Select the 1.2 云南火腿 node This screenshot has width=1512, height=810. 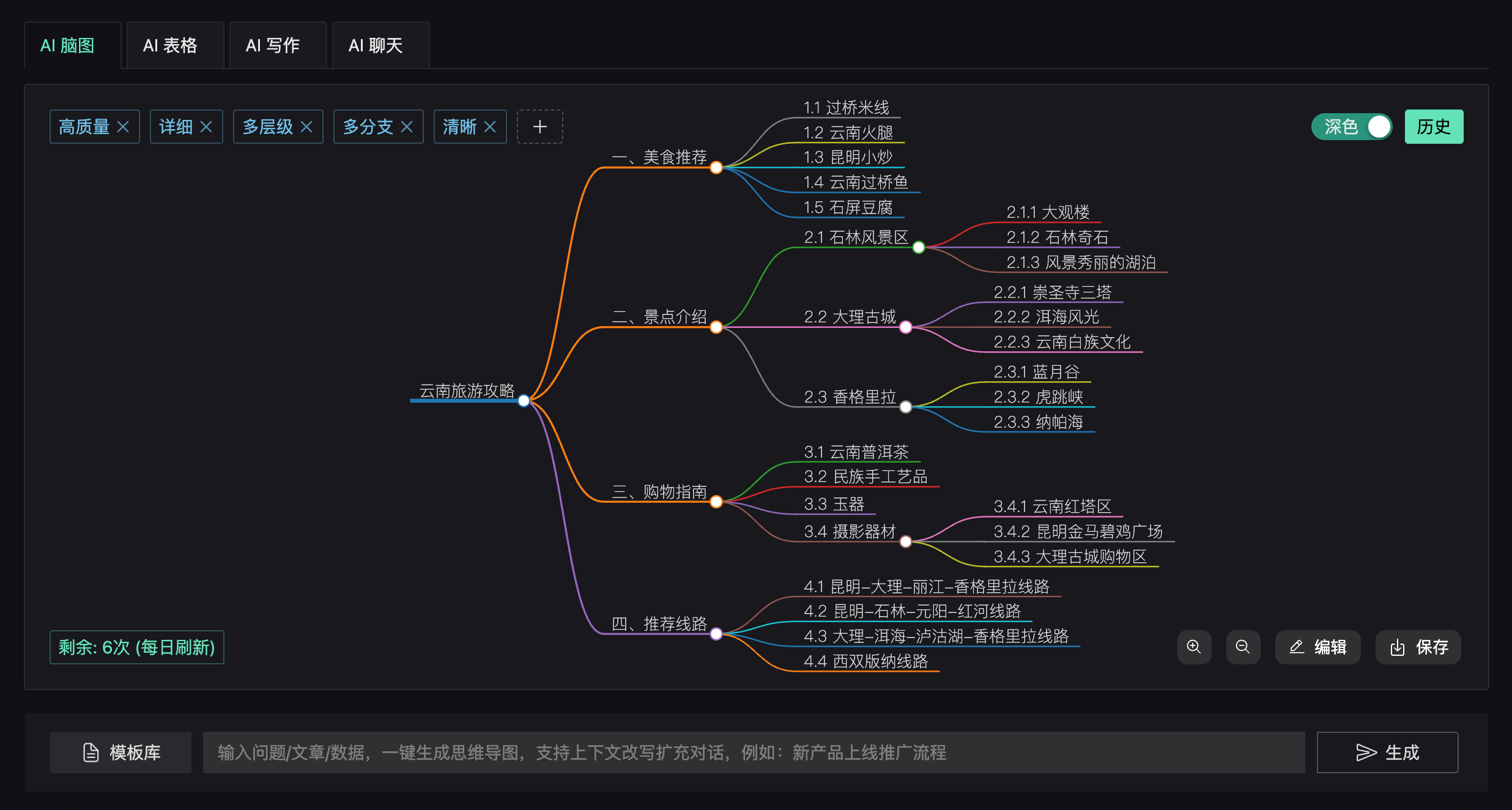pyautogui.click(x=848, y=132)
